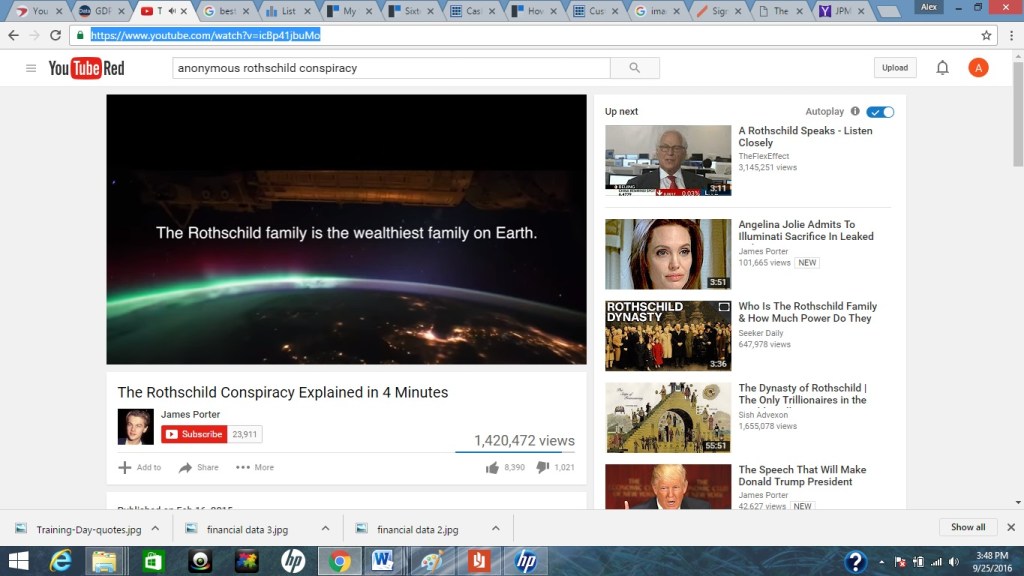Go to the YouTube Red home logo
Screen dimensions: 1024x576
[x=86, y=68]
